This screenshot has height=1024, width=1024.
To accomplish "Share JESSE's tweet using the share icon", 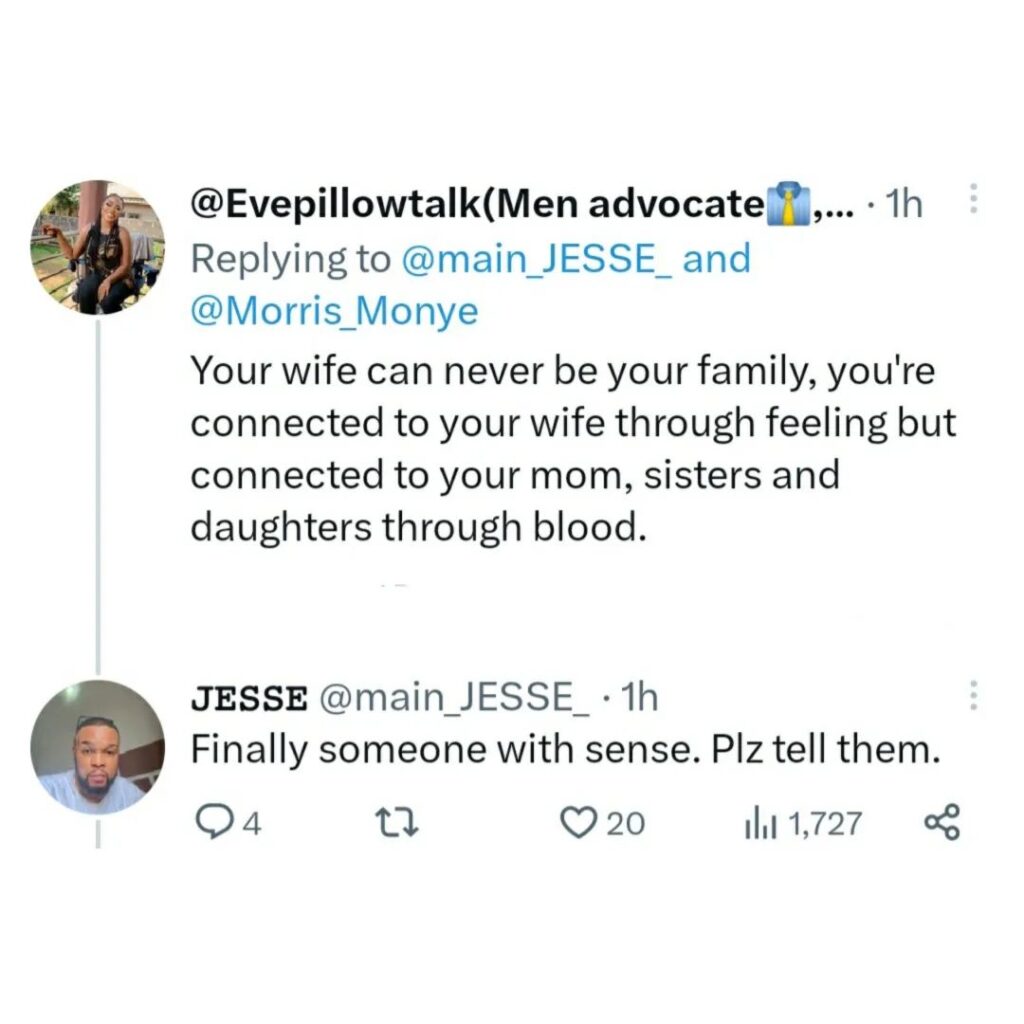I will pos(941,822).
